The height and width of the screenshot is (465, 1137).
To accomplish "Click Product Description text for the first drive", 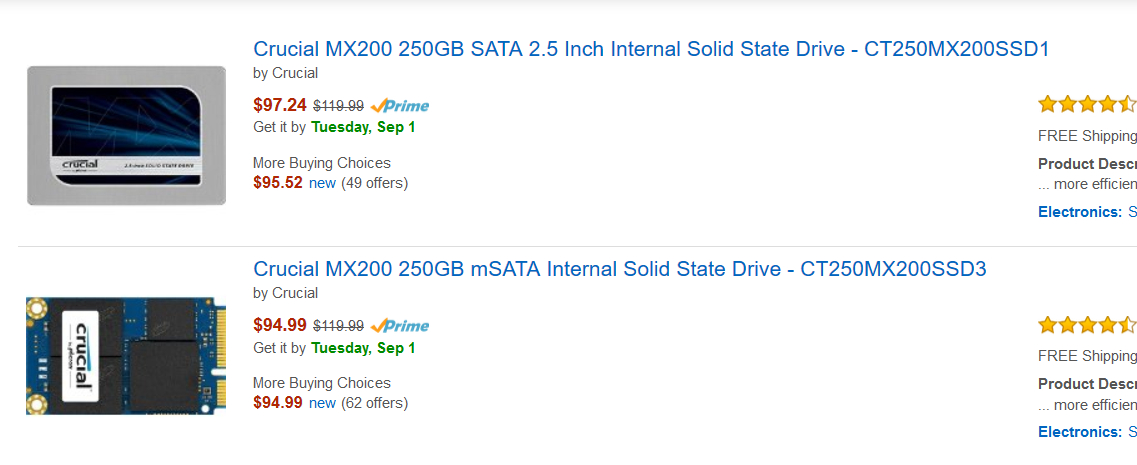I will point(1087,164).
